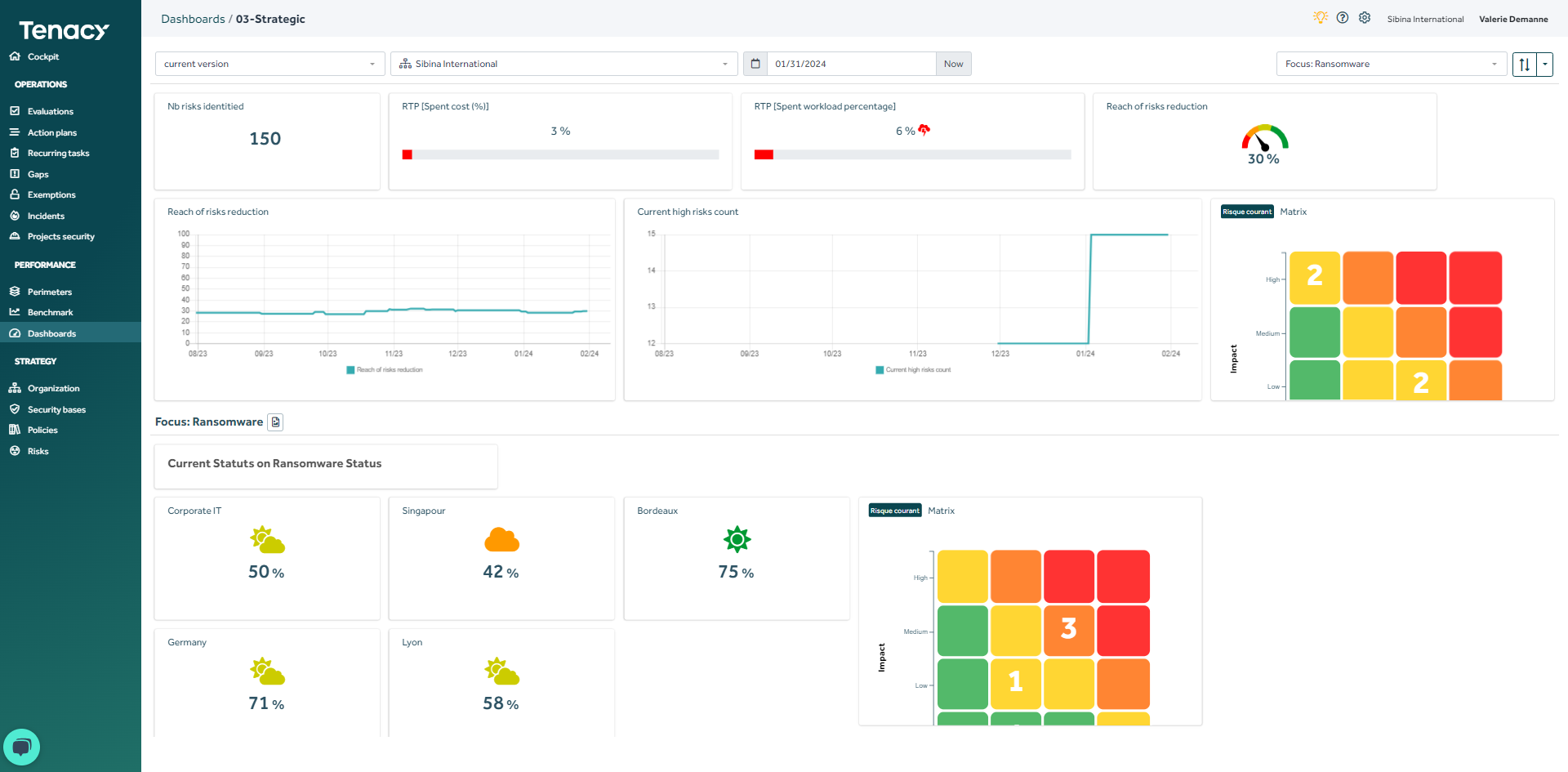The image size is (1568, 772).
Task: Click the Risks icon in sidebar
Action: point(15,451)
